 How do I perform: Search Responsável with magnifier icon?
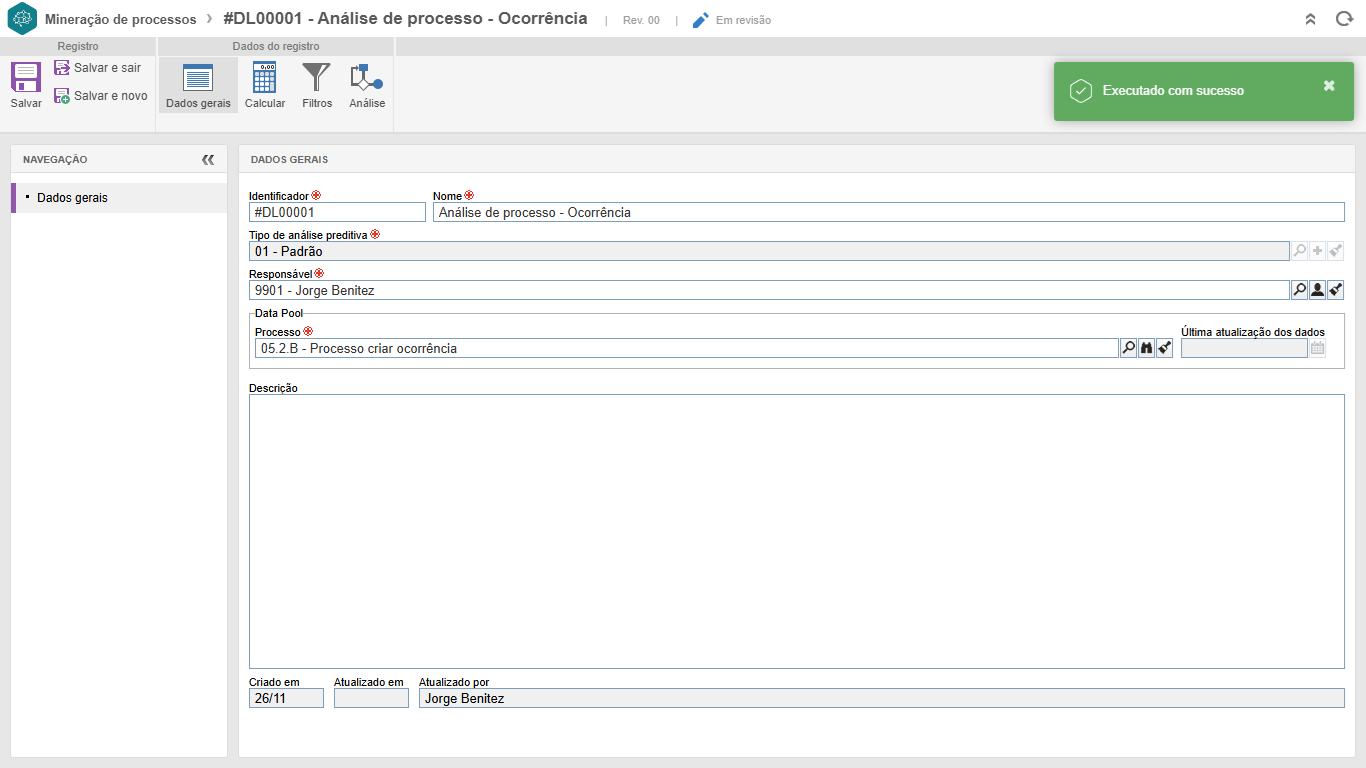coord(1299,290)
